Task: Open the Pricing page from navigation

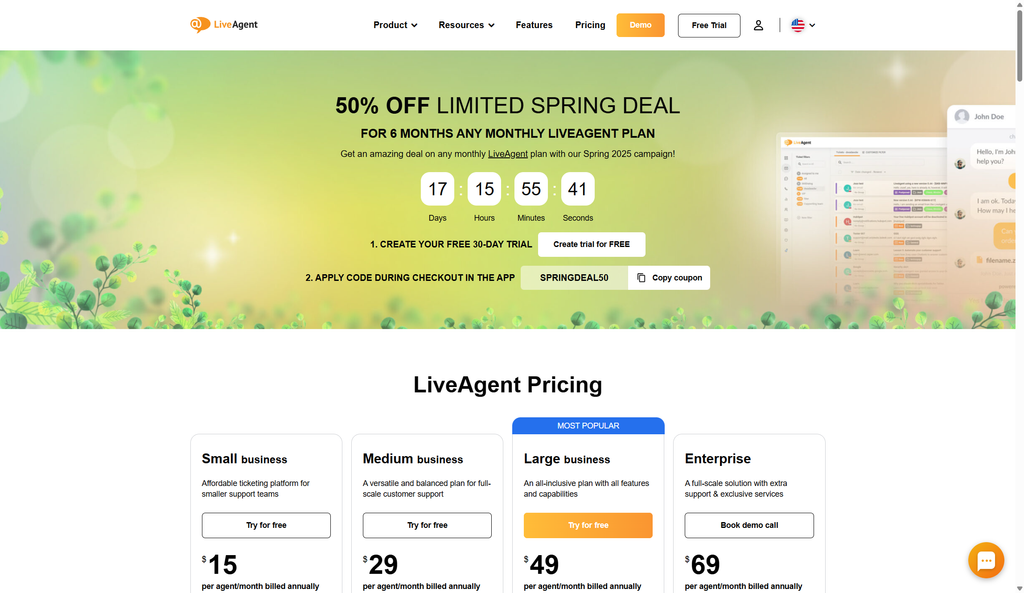Action: coord(590,24)
